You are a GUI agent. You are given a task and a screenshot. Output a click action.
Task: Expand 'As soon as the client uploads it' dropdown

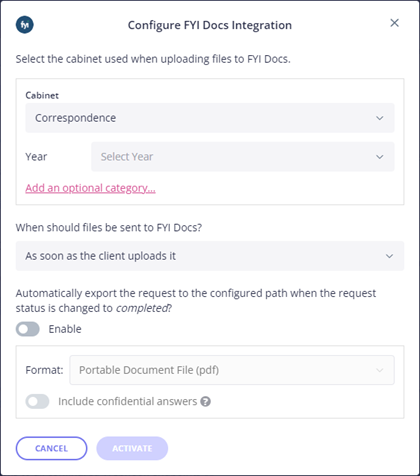tap(210, 256)
